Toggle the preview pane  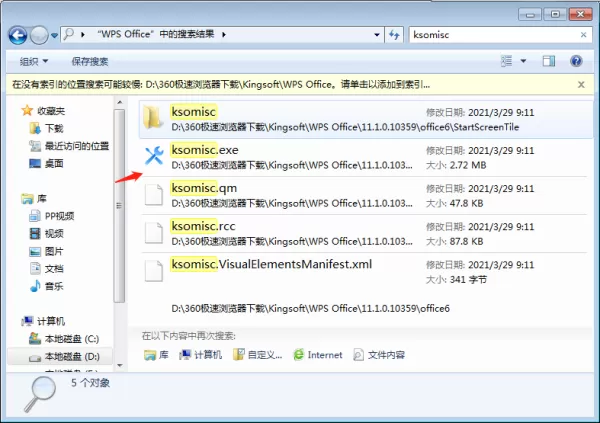[549, 61]
